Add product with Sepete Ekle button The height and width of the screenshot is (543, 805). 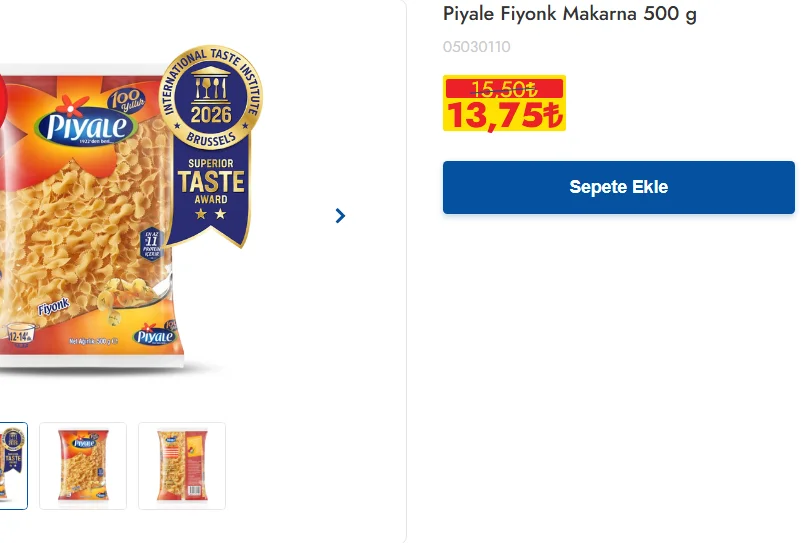pos(618,187)
